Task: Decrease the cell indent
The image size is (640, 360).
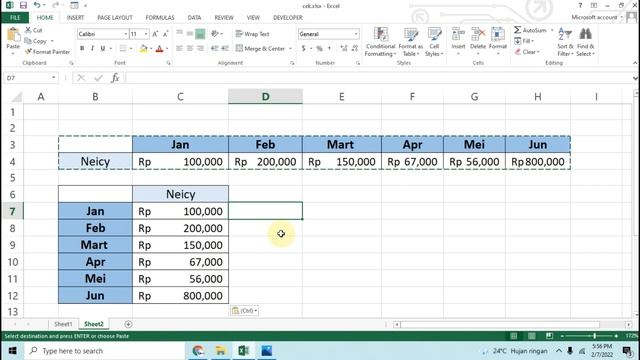Action: [214, 49]
